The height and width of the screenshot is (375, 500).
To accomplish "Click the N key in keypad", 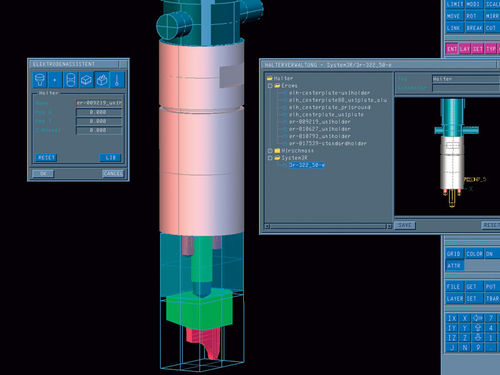I will [465, 348].
